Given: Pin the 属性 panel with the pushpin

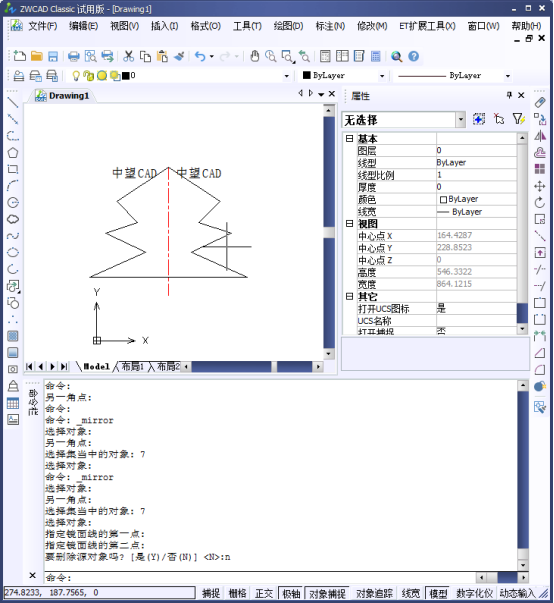Looking at the screenshot, I should click(509, 95).
